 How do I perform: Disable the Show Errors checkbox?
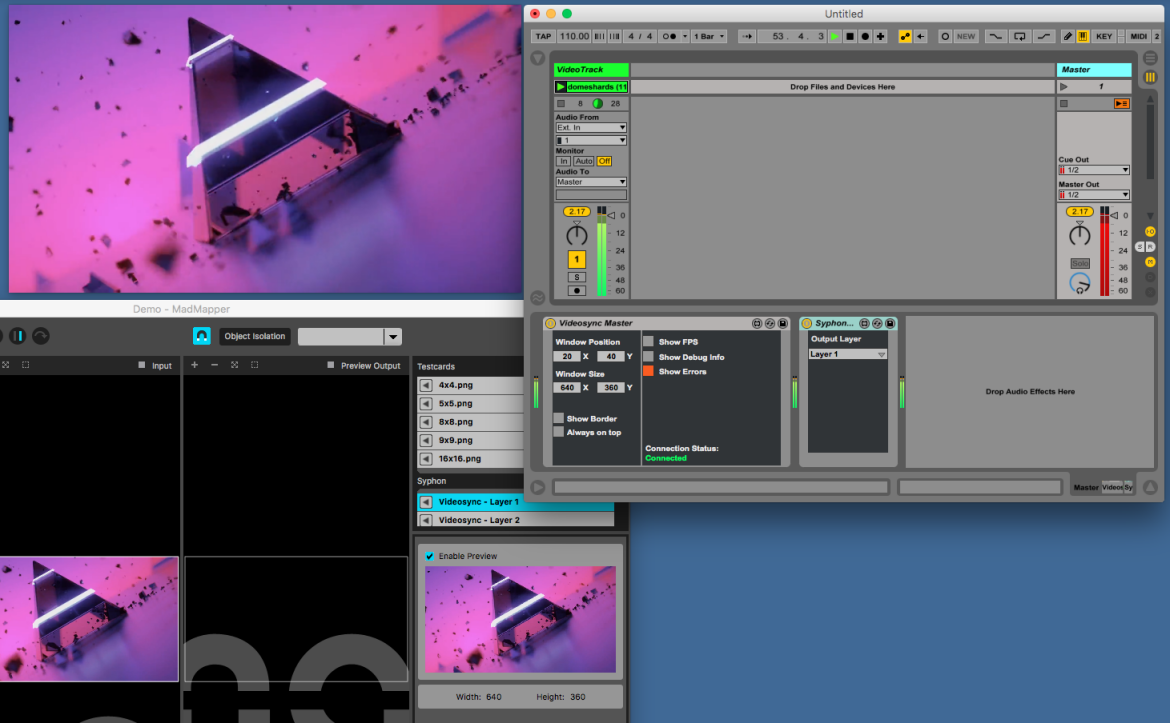[x=648, y=371]
